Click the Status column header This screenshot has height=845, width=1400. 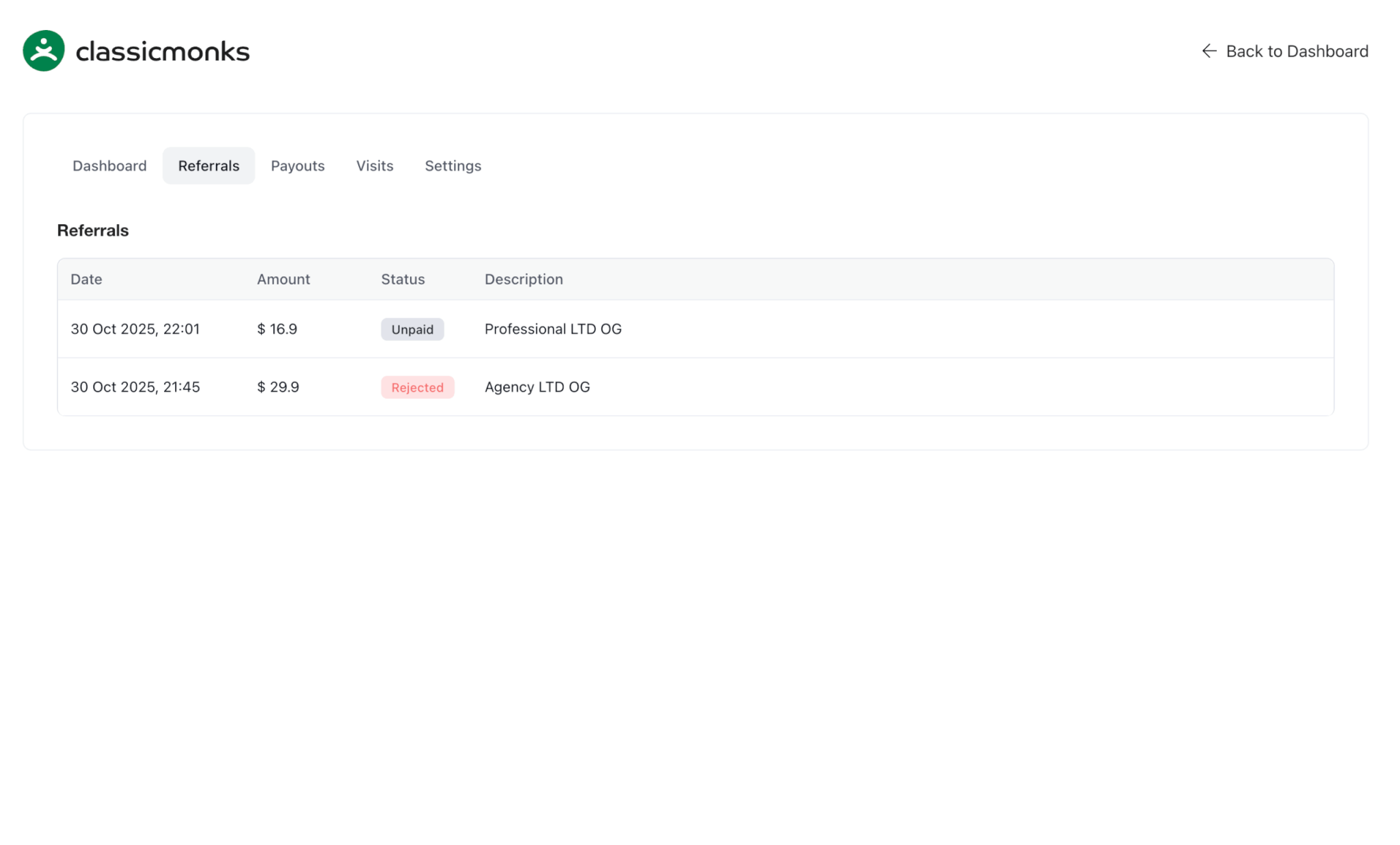click(403, 279)
